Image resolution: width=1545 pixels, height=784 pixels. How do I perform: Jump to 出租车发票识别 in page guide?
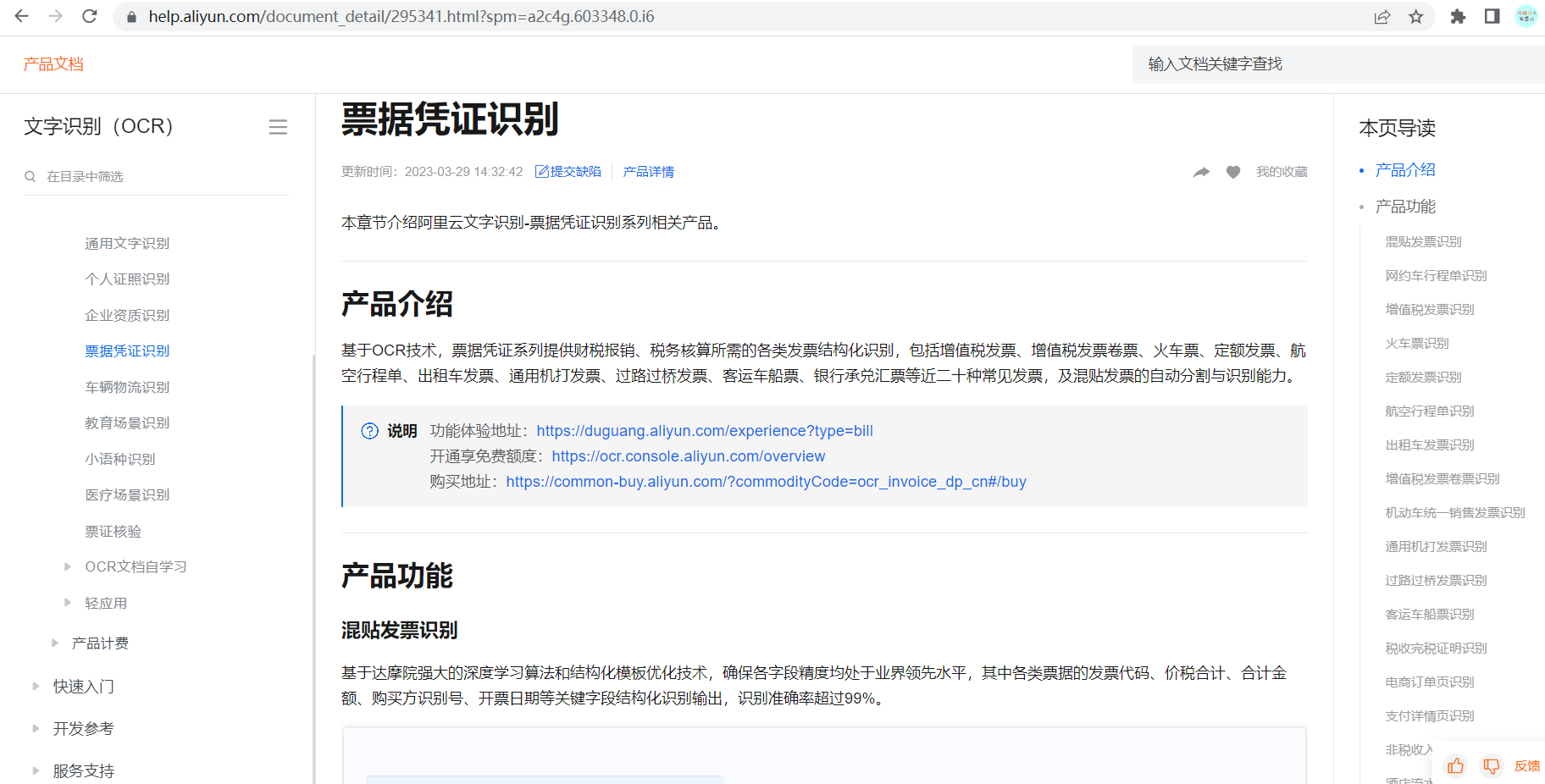point(1430,445)
